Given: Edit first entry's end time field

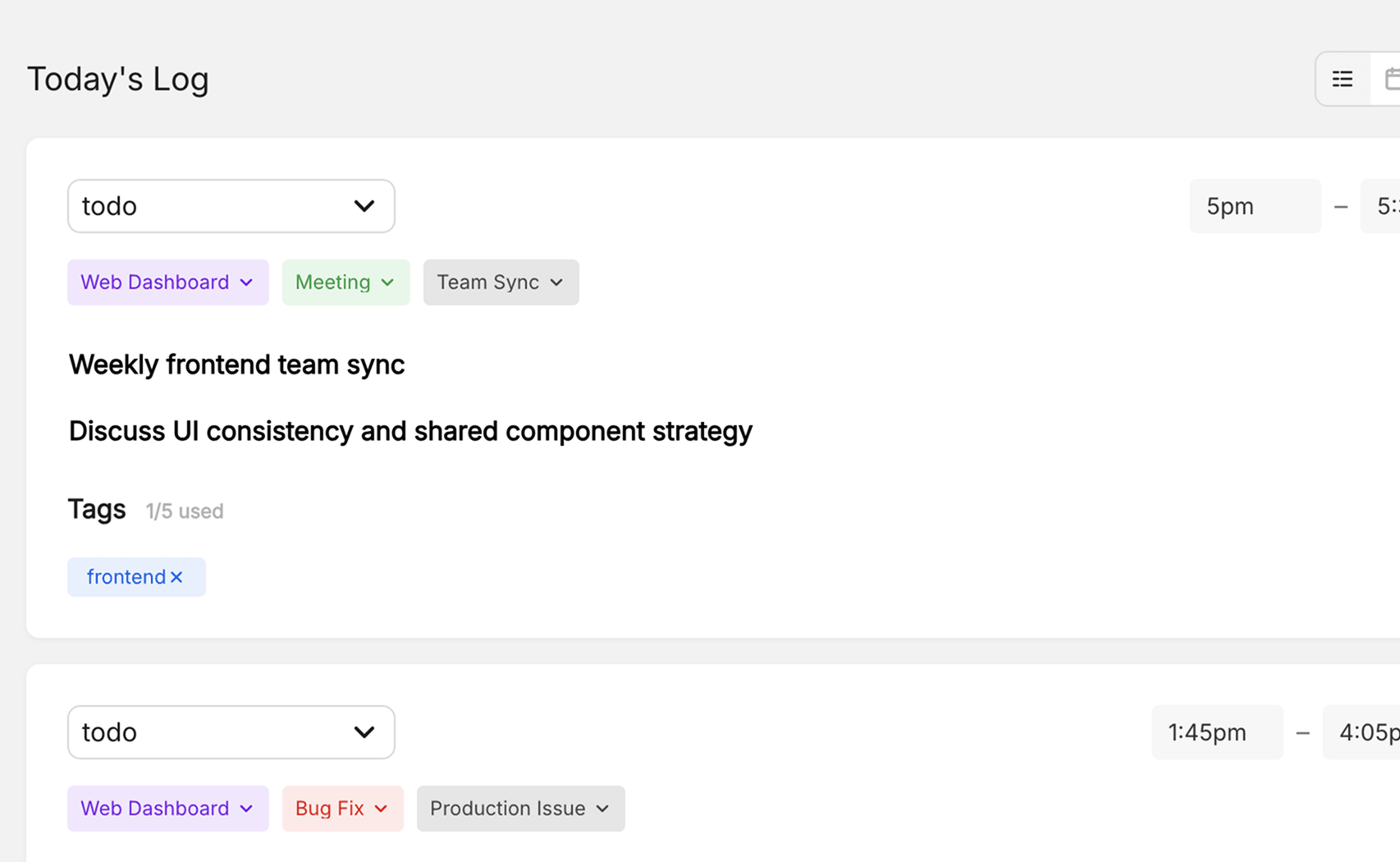Looking at the screenshot, I should point(1384,206).
